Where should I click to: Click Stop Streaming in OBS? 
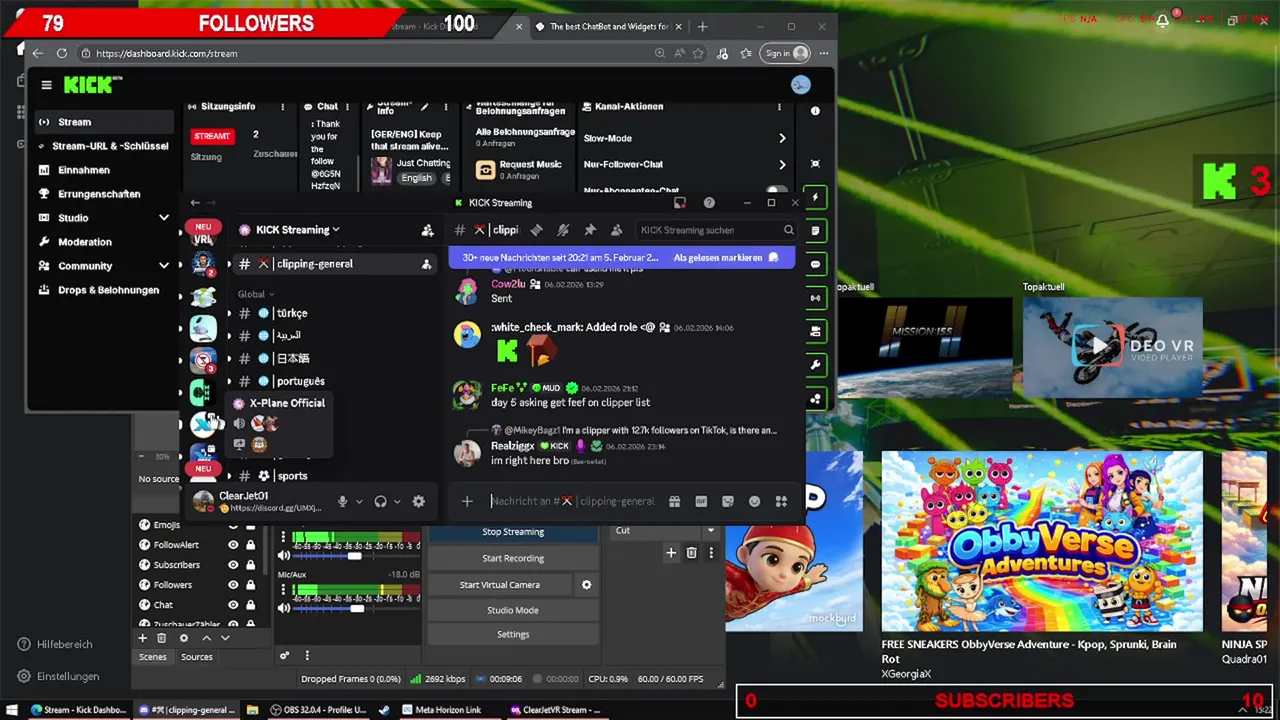pyautogui.click(x=513, y=532)
